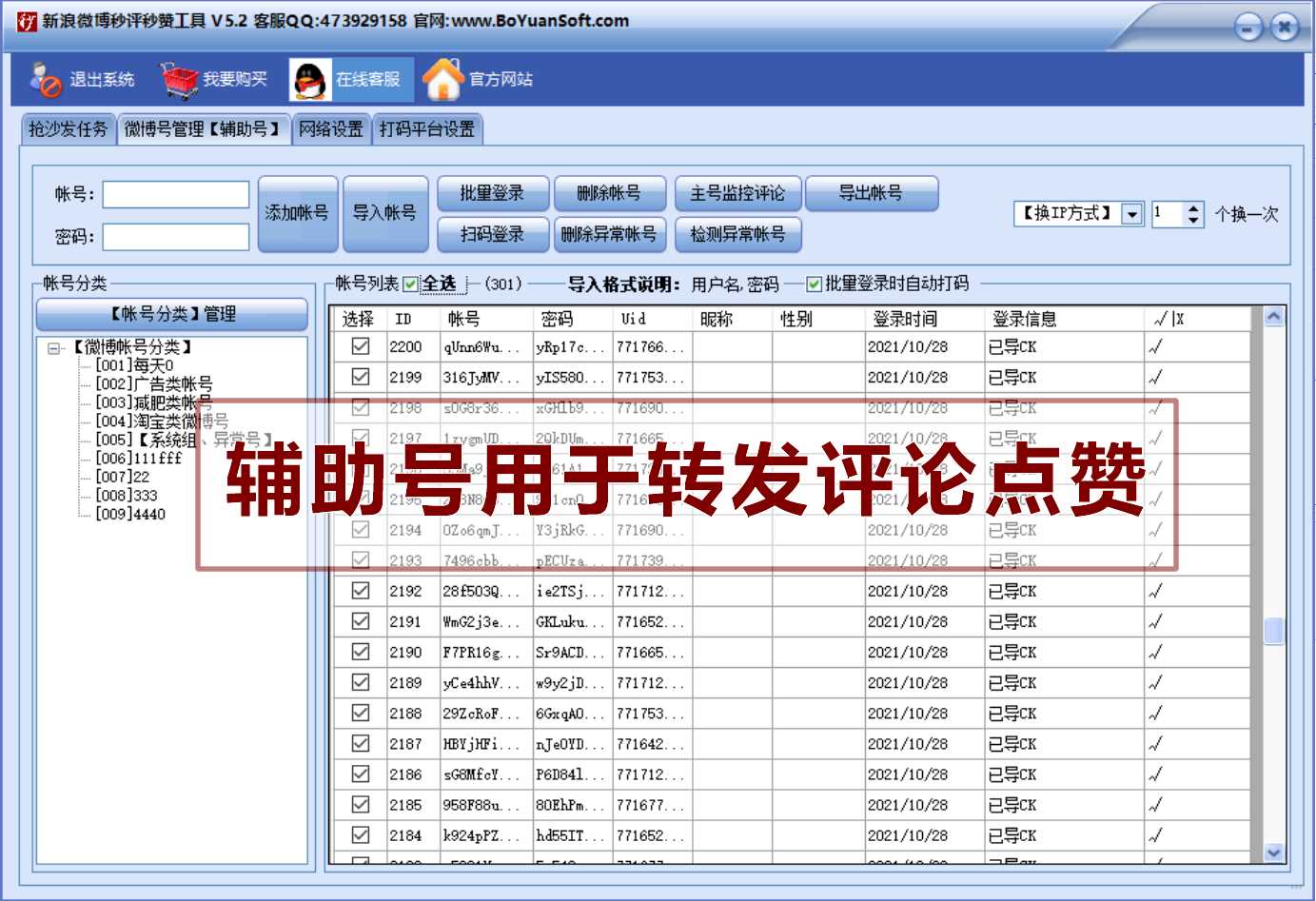Click the 登录信息 column header
The image size is (1316, 901).
[x=1064, y=319]
